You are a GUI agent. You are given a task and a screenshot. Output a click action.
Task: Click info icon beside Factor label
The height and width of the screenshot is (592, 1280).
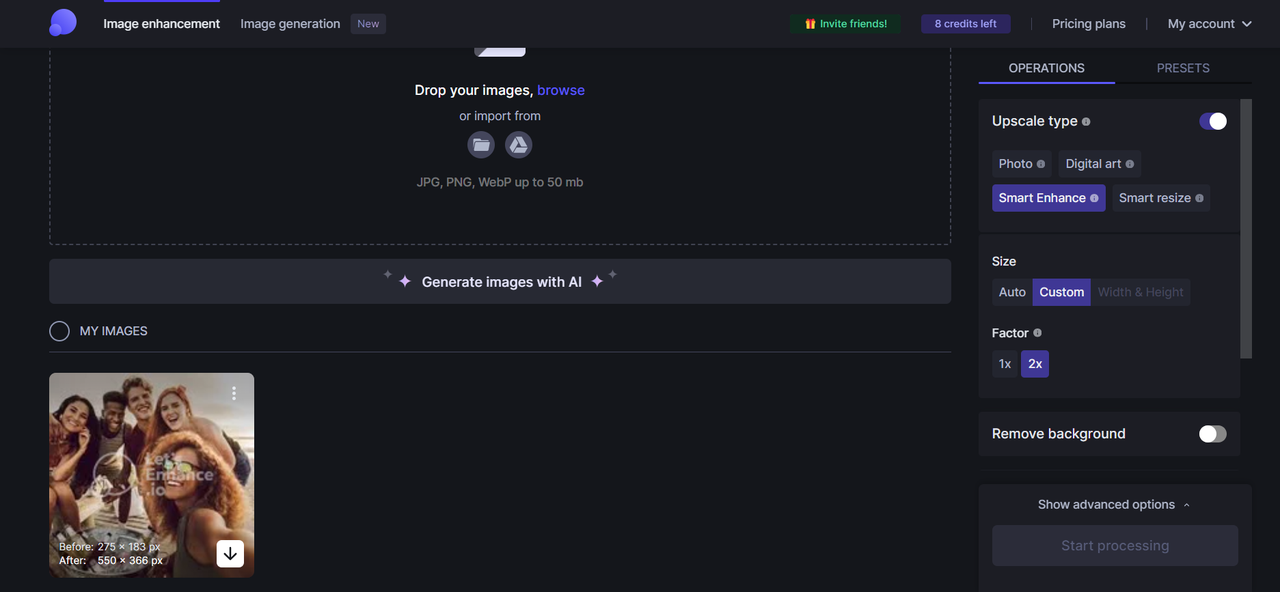click(x=1037, y=333)
